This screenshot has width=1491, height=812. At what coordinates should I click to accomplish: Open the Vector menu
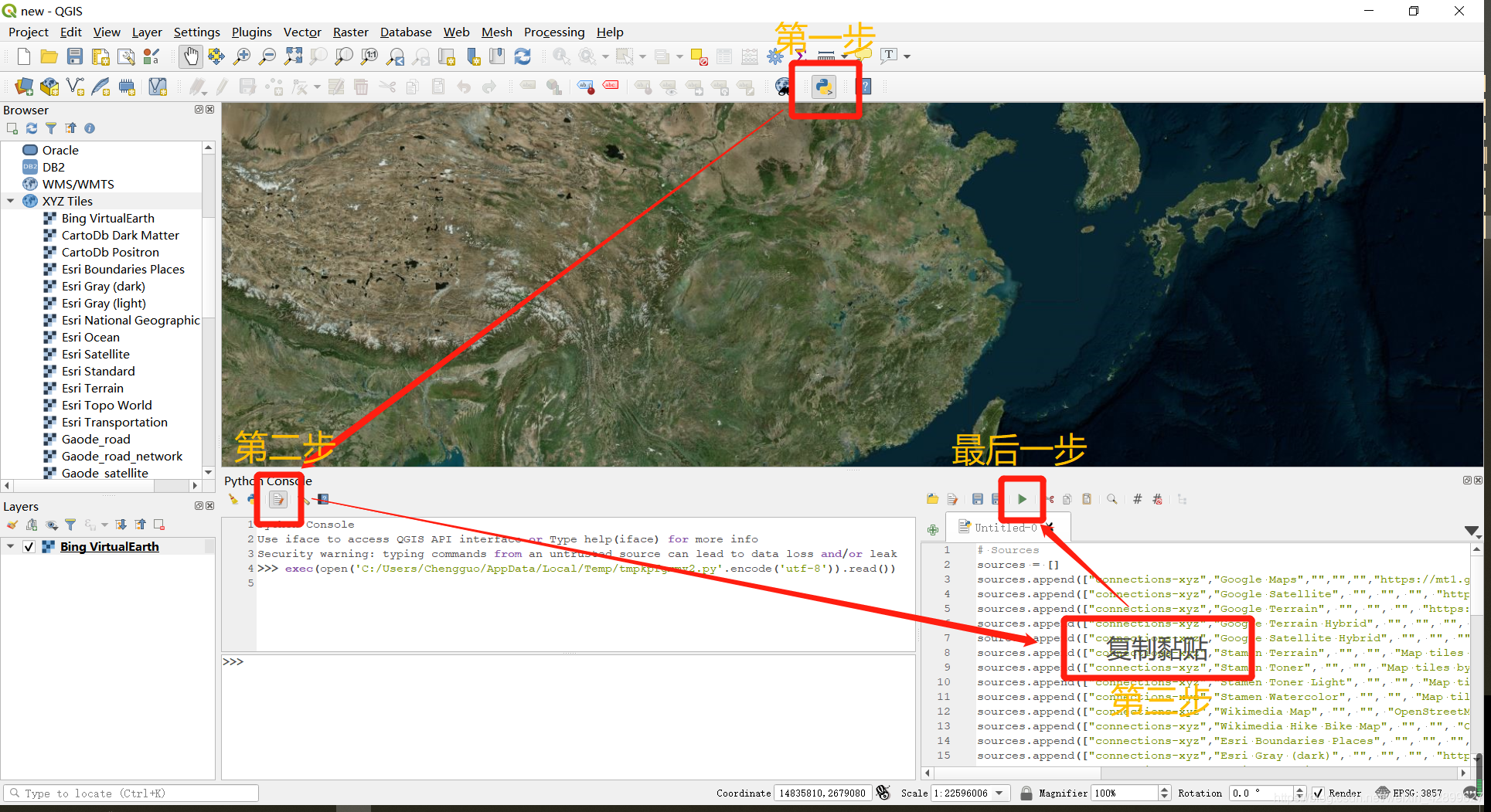[302, 32]
